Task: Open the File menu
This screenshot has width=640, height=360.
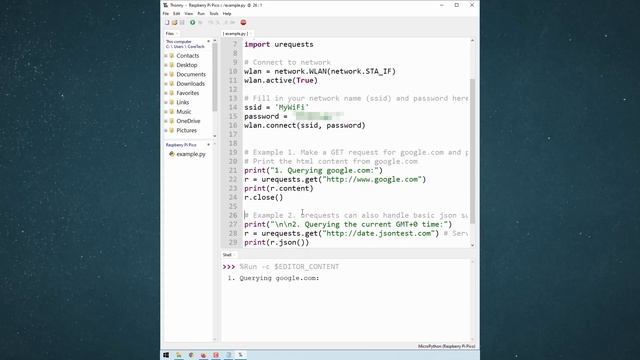Action: click(x=166, y=13)
